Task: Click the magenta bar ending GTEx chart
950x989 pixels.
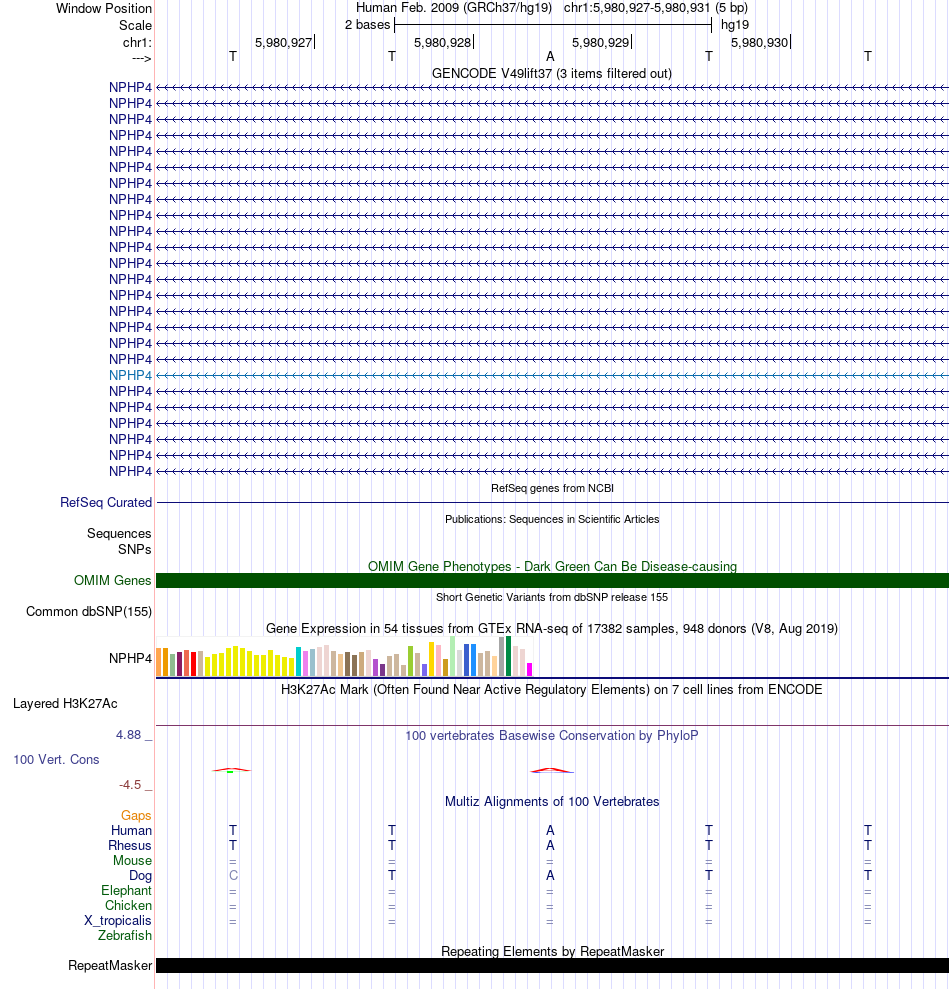Action: point(530,670)
